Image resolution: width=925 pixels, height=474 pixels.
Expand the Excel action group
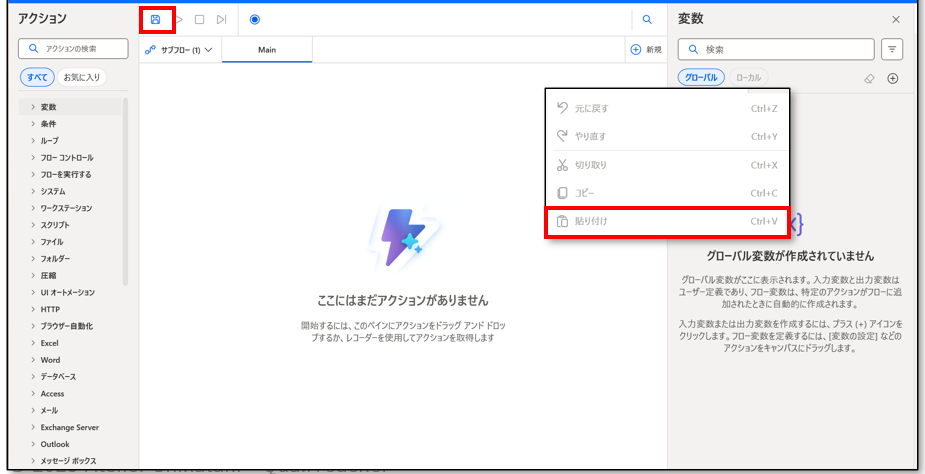pos(50,342)
